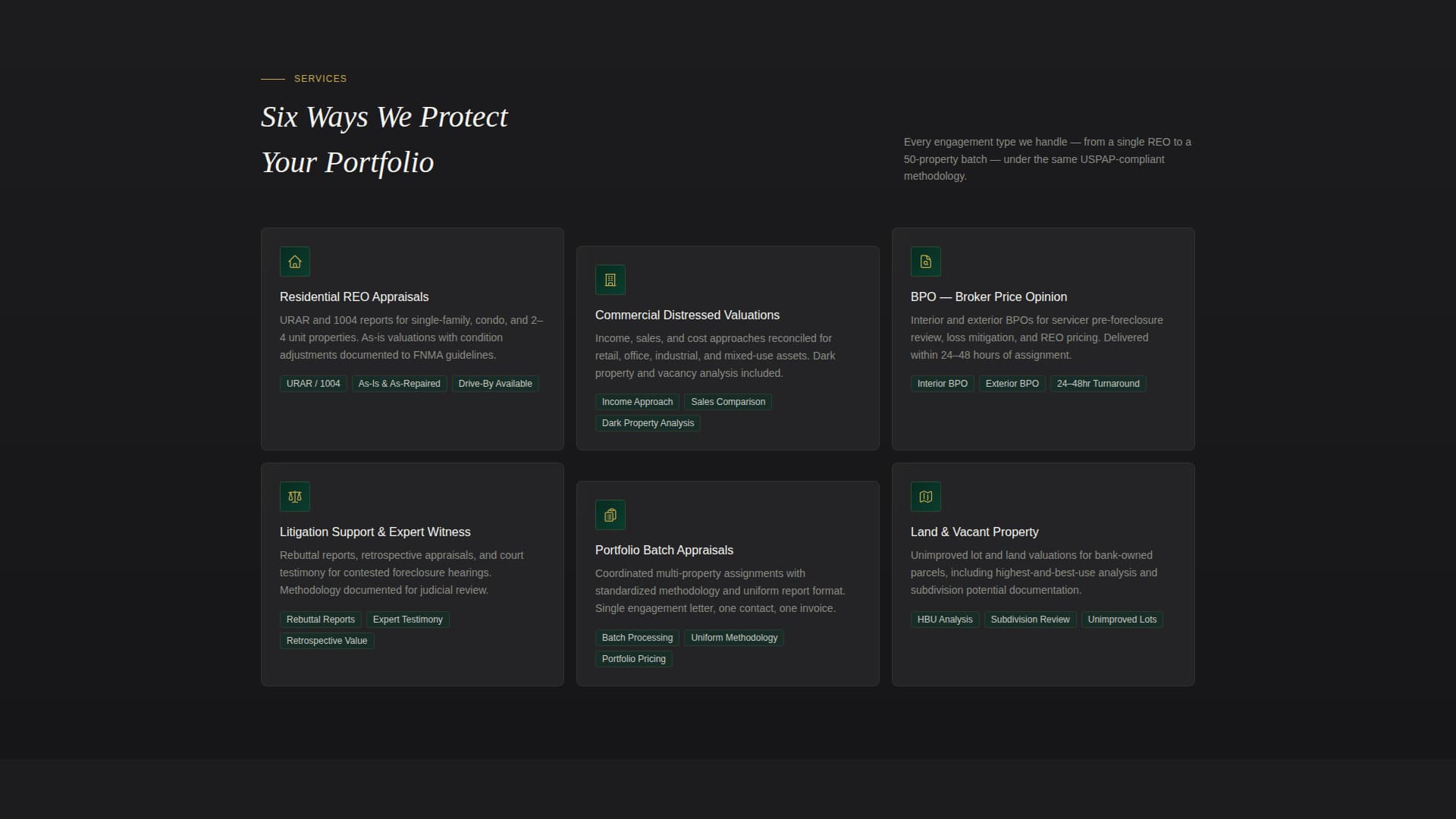Image resolution: width=1456 pixels, height=819 pixels.
Task: Click the scales icon on Litigation Support card
Action: point(294,497)
